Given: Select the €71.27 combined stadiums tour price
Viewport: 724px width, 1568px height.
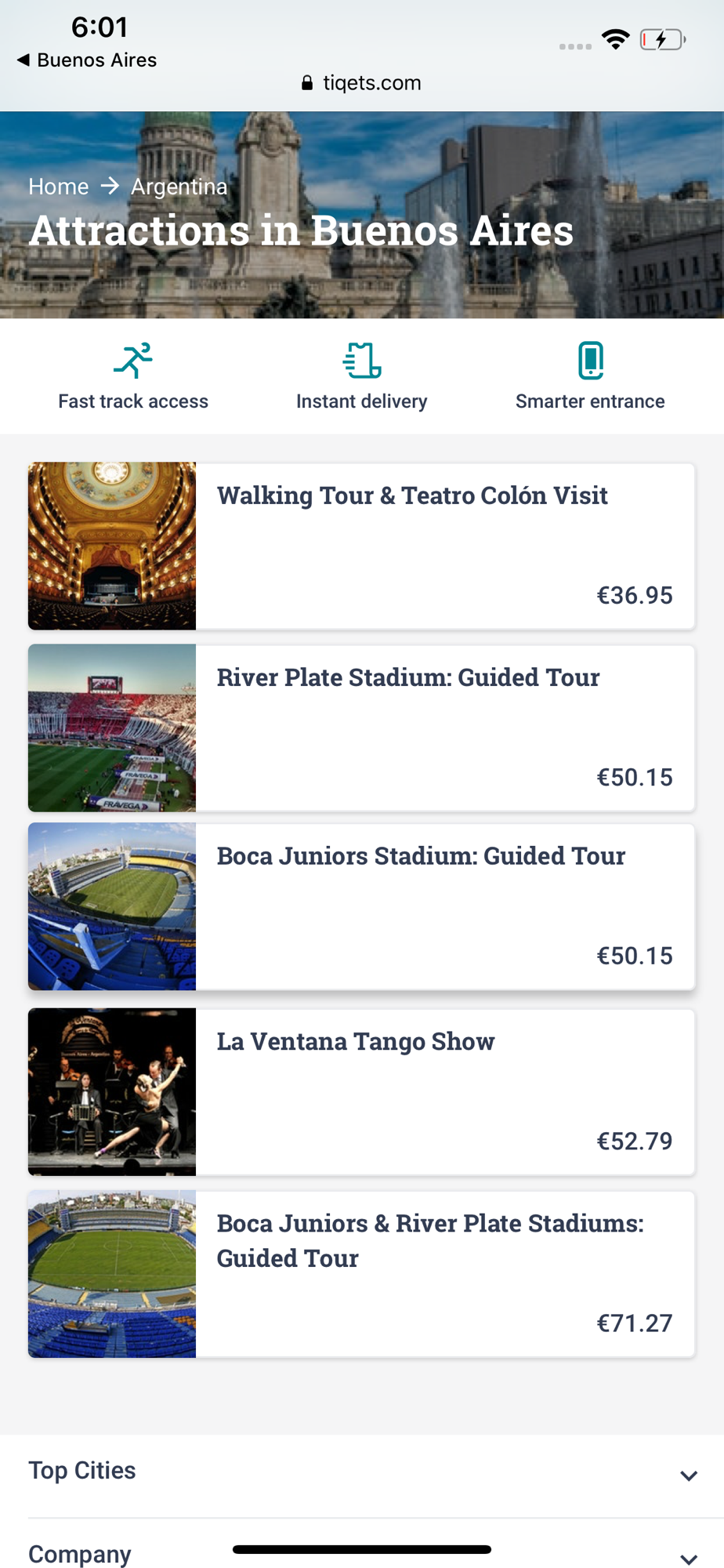Looking at the screenshot, I should (x=635, y=1323).
